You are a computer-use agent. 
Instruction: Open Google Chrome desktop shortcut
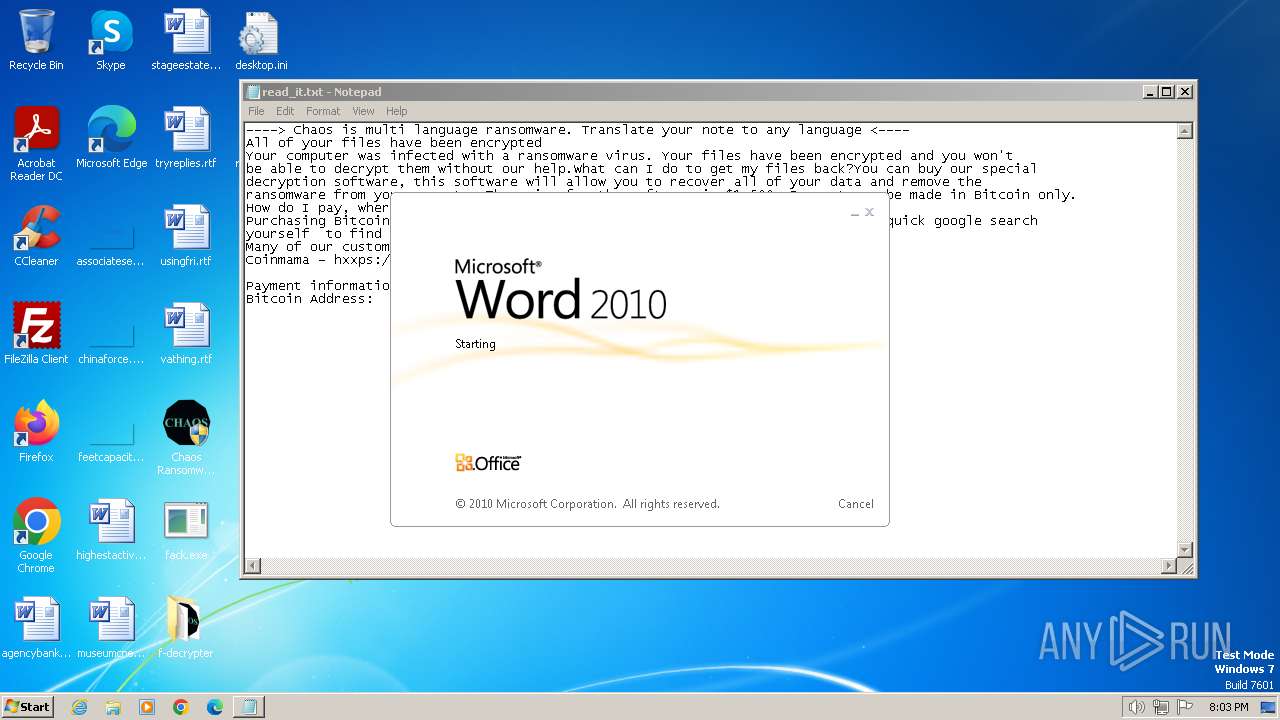tap(36, 536)
